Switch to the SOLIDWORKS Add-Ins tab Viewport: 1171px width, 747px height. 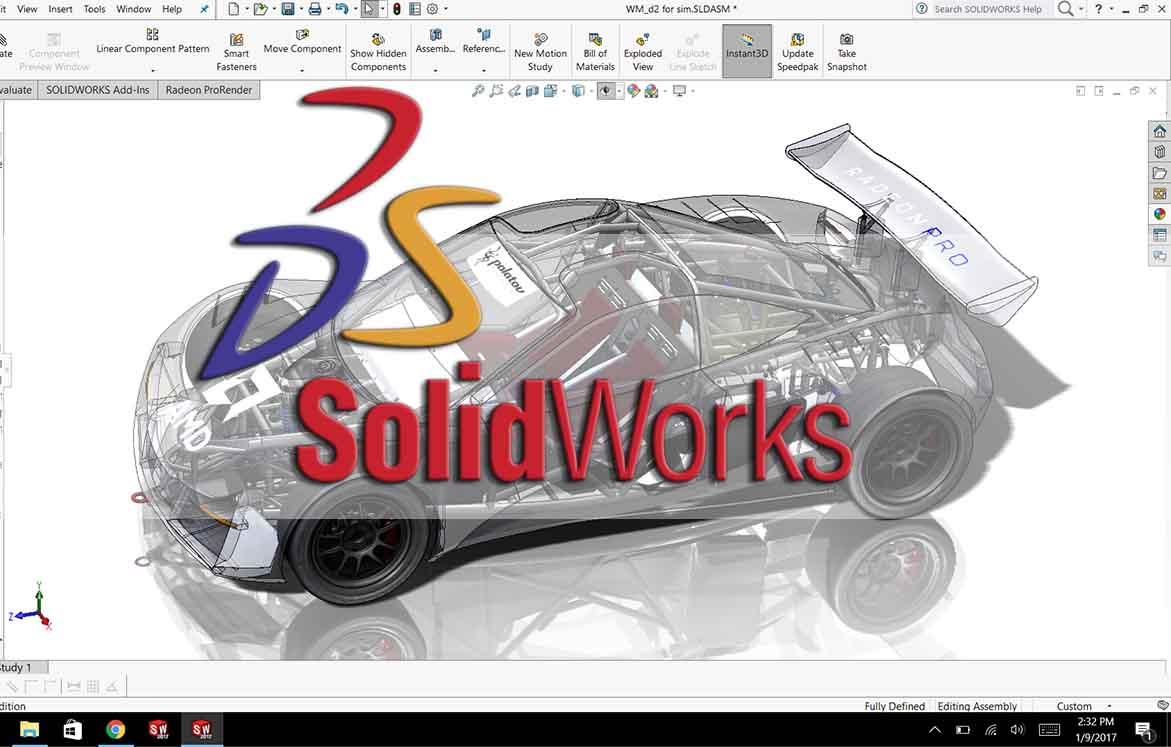click(98, 90)
